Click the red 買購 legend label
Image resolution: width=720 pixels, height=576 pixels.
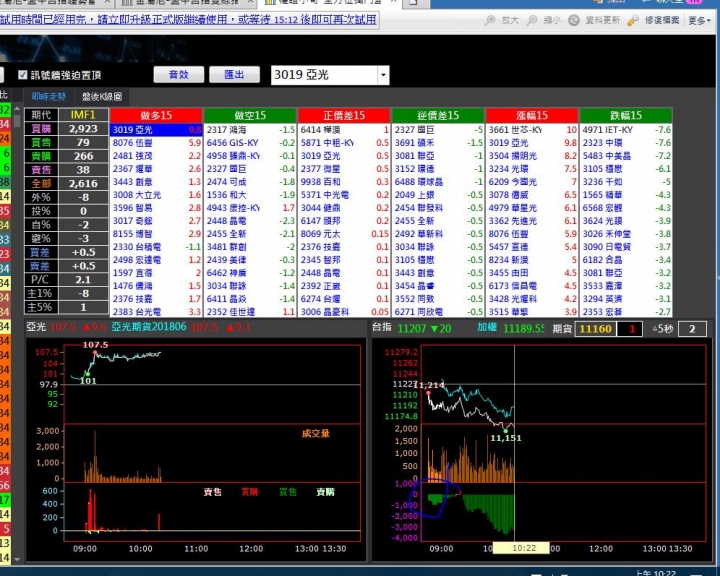click(x=250, y=492)
